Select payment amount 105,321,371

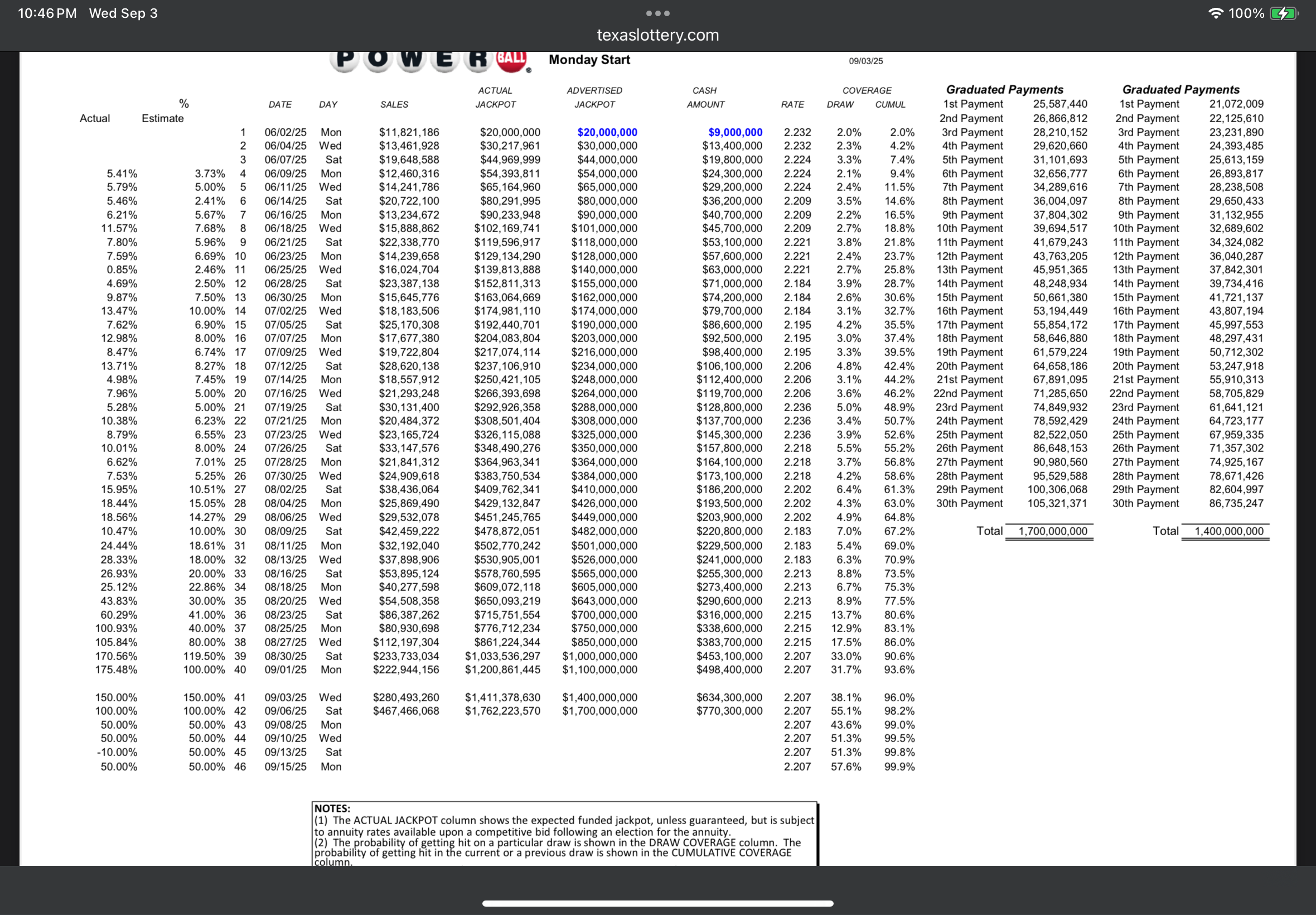(x=1058, y=503)
